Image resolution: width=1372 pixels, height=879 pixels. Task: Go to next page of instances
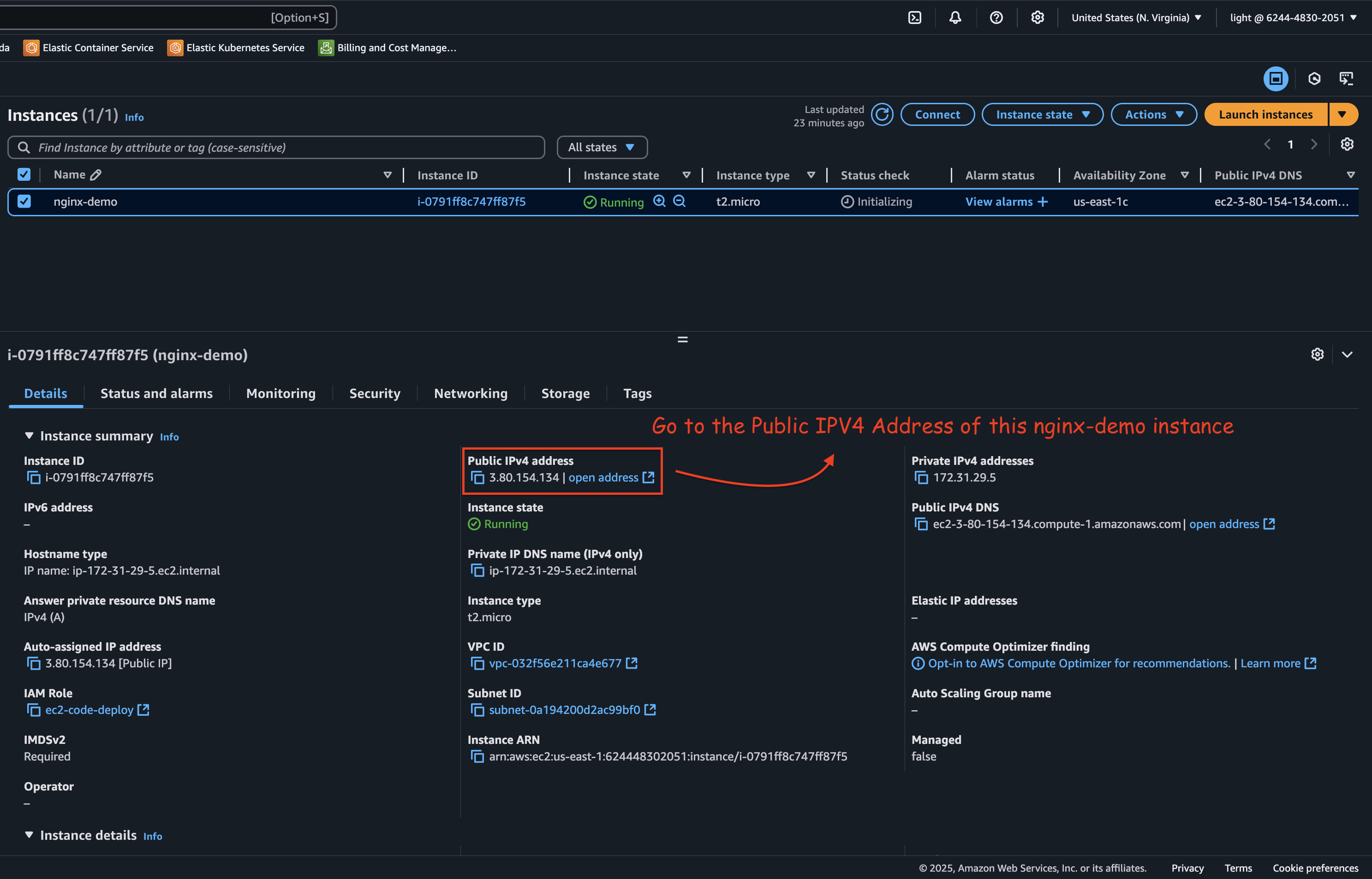pos(1314,144)
